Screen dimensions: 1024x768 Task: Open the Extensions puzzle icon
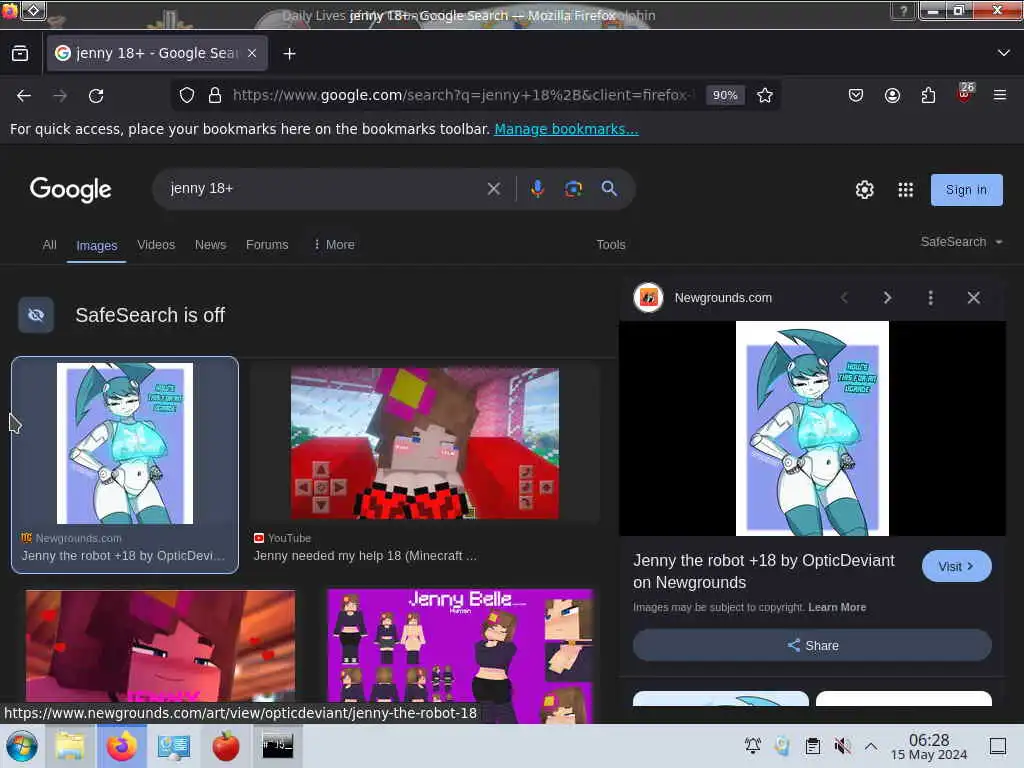928,95
